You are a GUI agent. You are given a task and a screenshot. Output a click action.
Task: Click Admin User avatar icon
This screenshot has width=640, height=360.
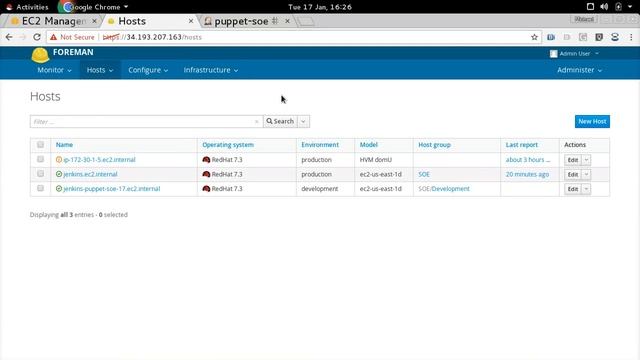(x=553, y=53)
